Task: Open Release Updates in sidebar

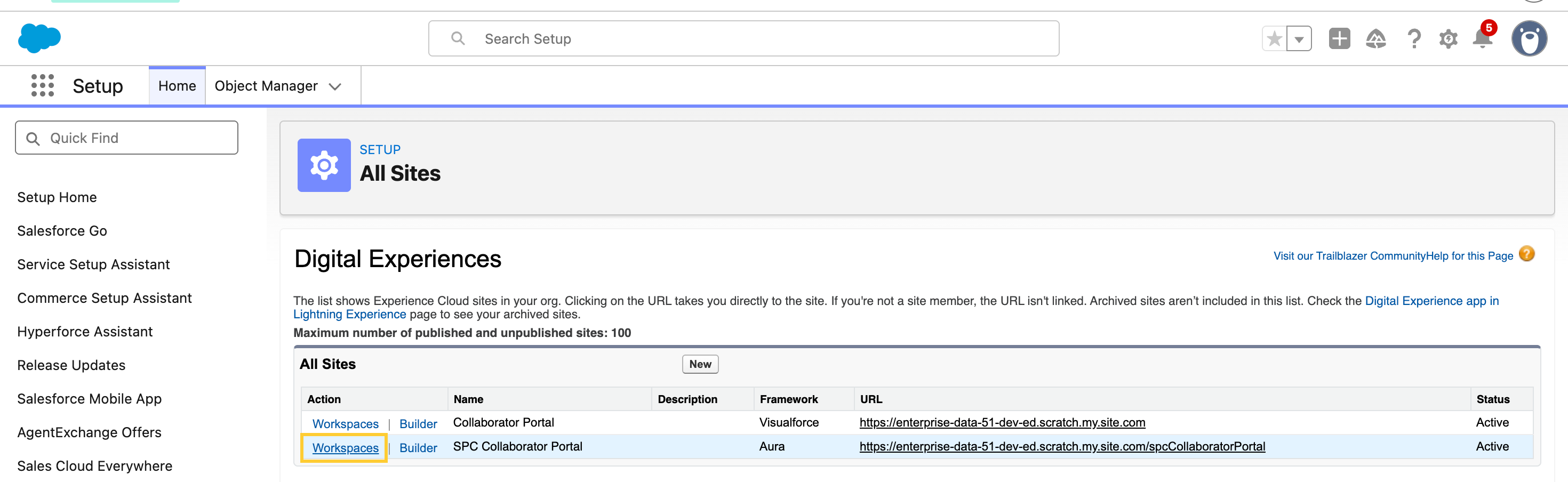Action: coord(71,365)
